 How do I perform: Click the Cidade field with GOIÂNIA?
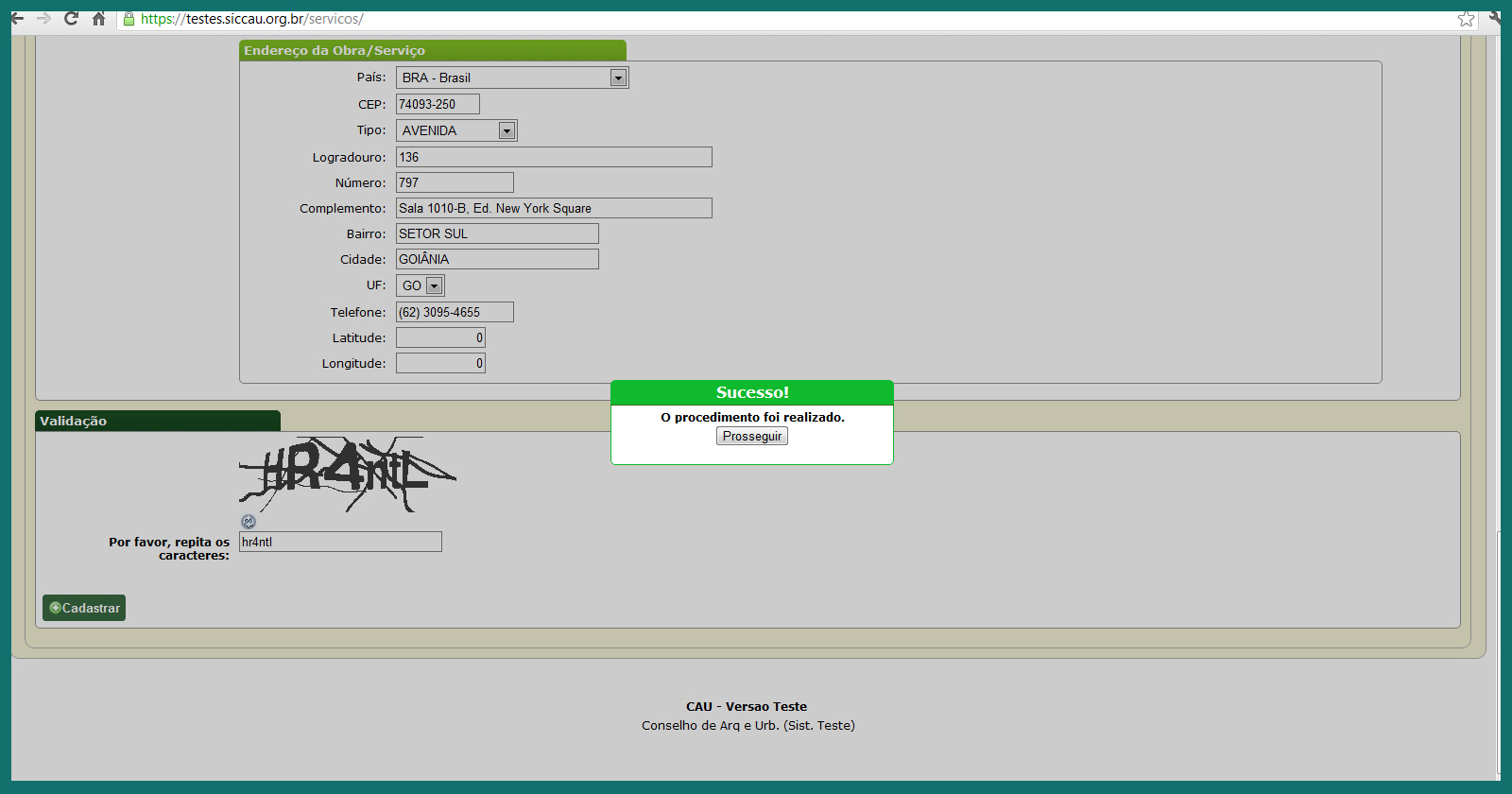497,259
